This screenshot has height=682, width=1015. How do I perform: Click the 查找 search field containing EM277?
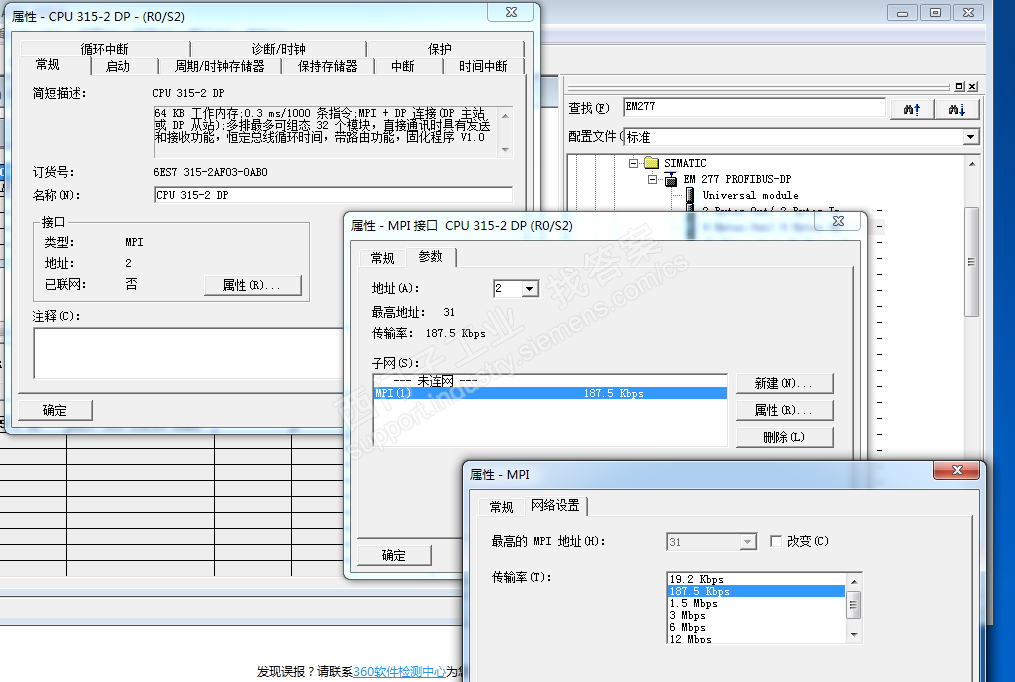coord(754,107)
